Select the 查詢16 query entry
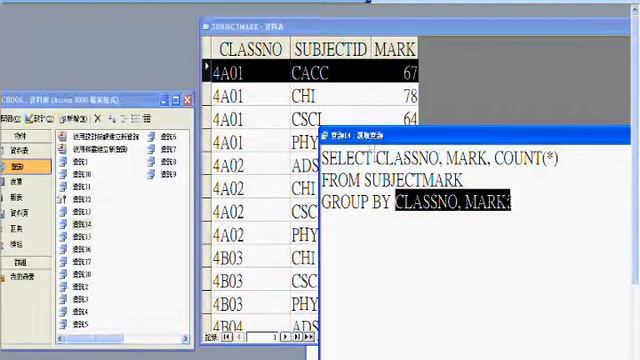This screenshot has width=640, height=360. pos(76,249)
